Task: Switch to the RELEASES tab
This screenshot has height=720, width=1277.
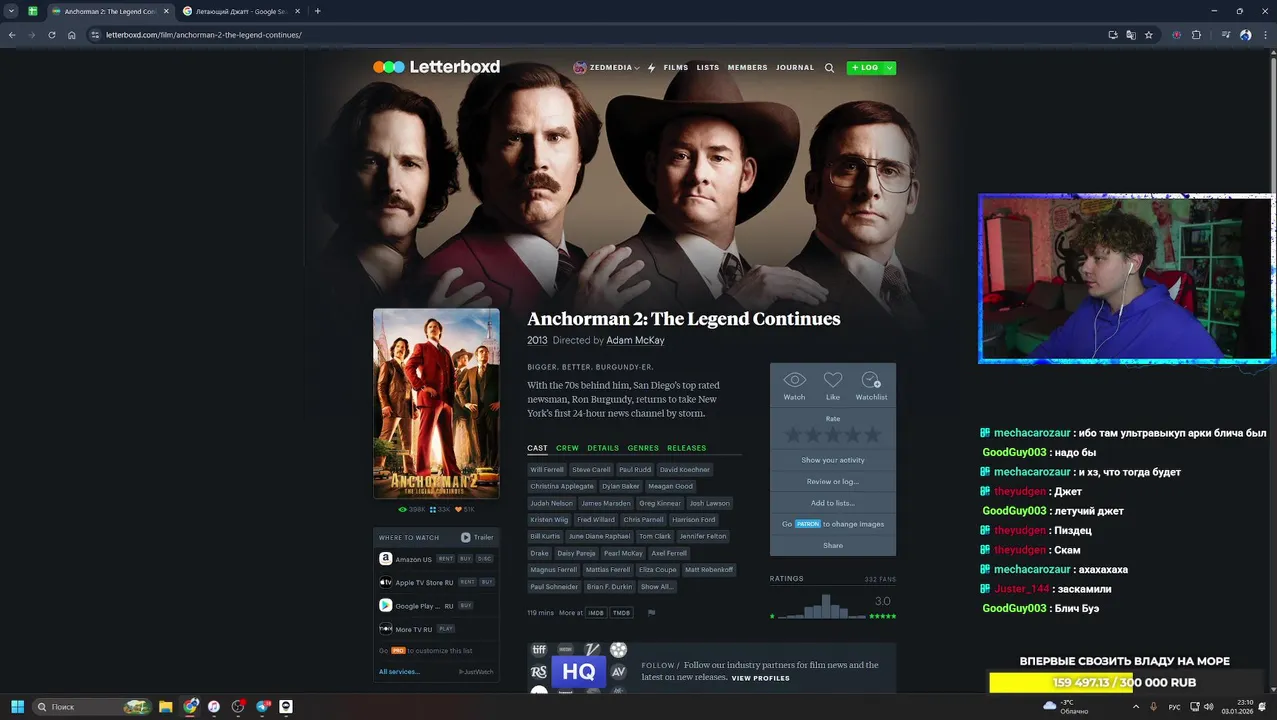Action: pos(686,448)
